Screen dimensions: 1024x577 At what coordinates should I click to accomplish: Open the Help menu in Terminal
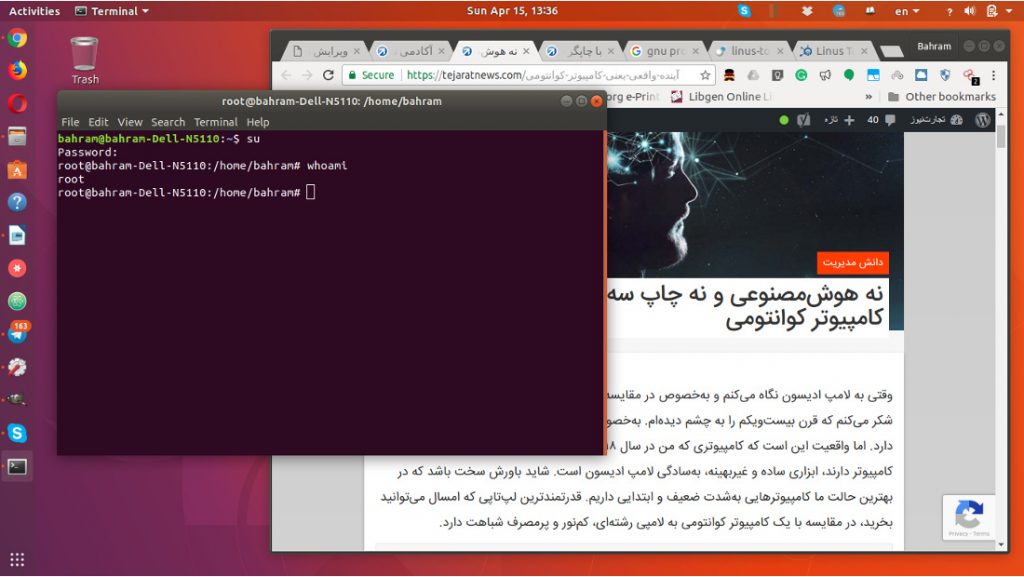(x=257, y=122)
